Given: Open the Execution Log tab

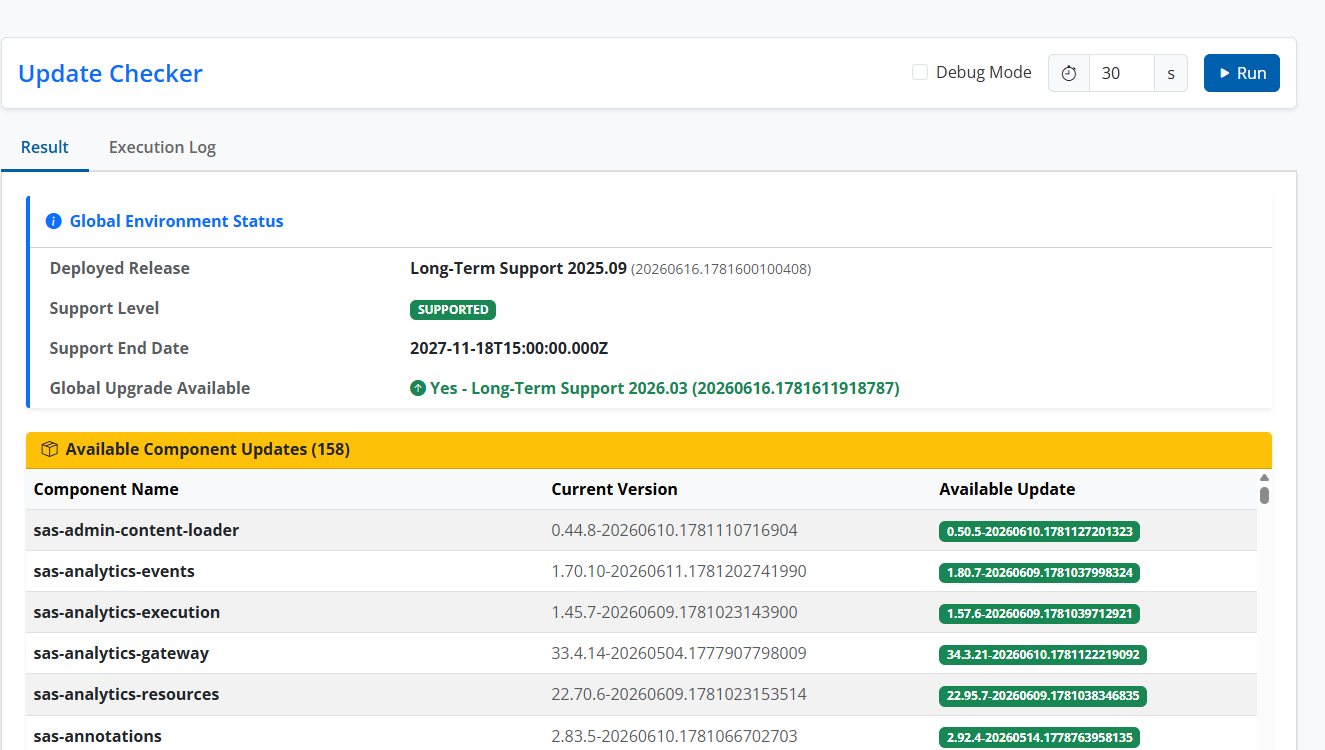Looking at the screenshot, I should (162, 147).
